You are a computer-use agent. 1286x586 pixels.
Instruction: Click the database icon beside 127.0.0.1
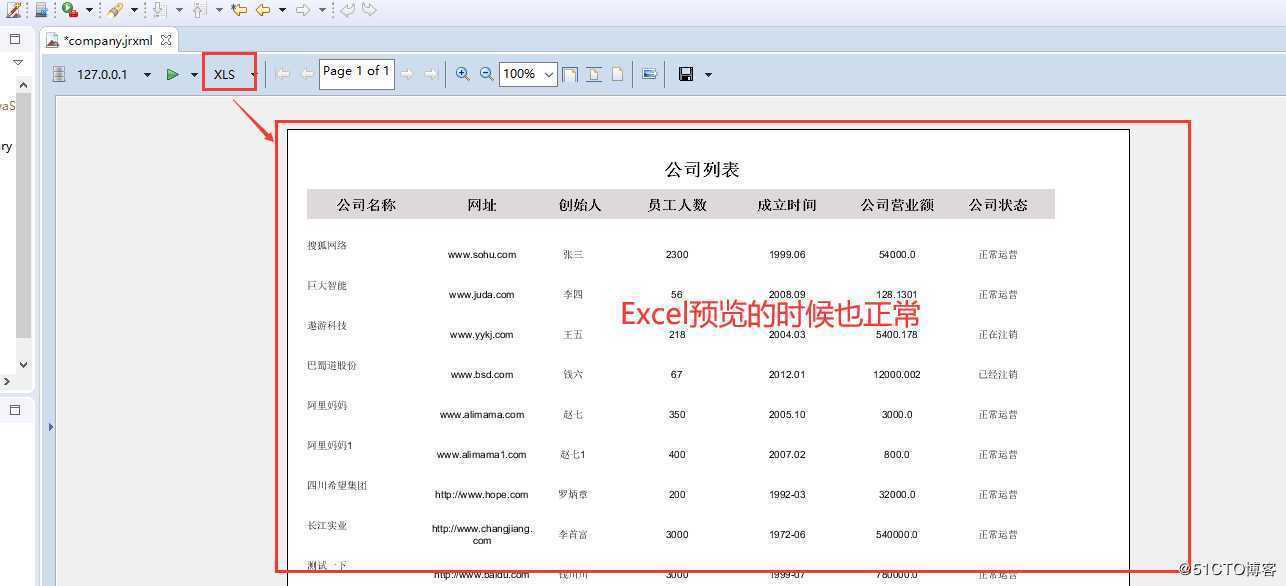(58, 73)
